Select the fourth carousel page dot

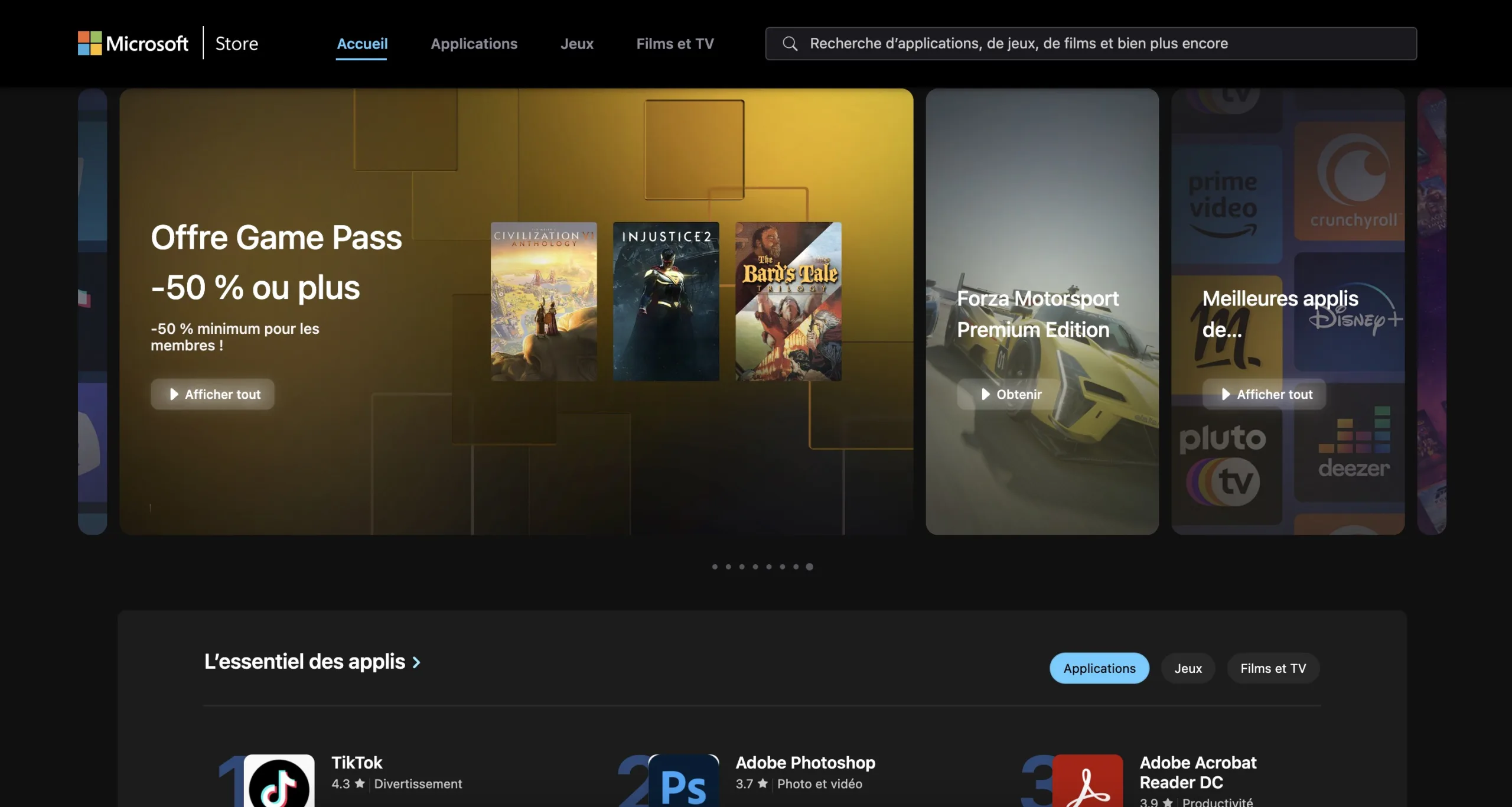[x=755, y=567]
